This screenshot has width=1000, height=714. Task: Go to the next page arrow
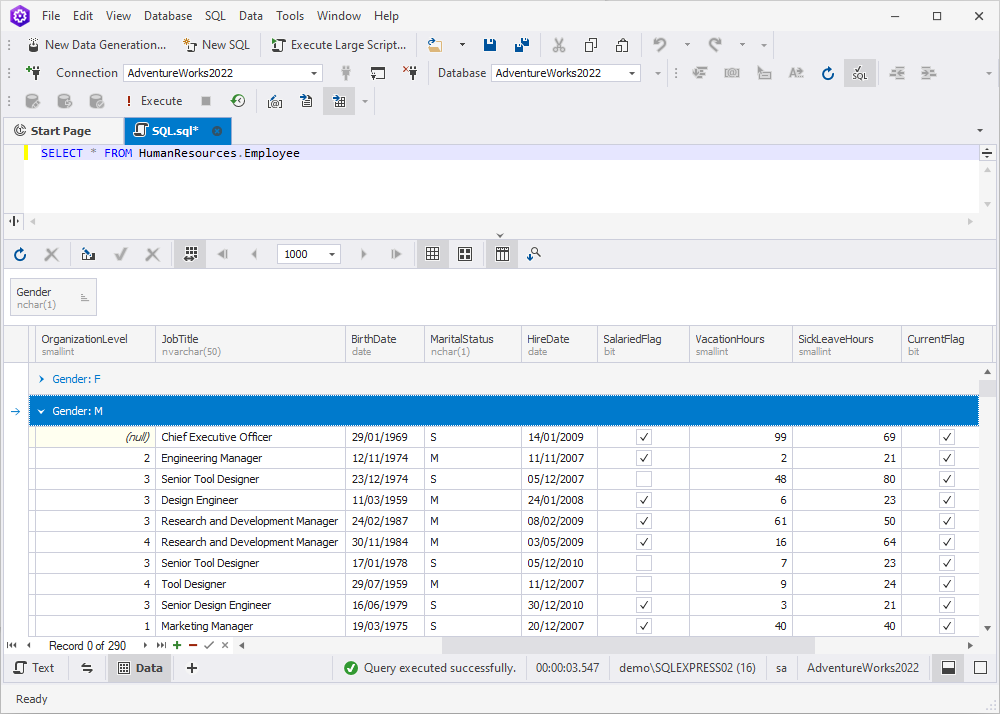click(364, 254)
